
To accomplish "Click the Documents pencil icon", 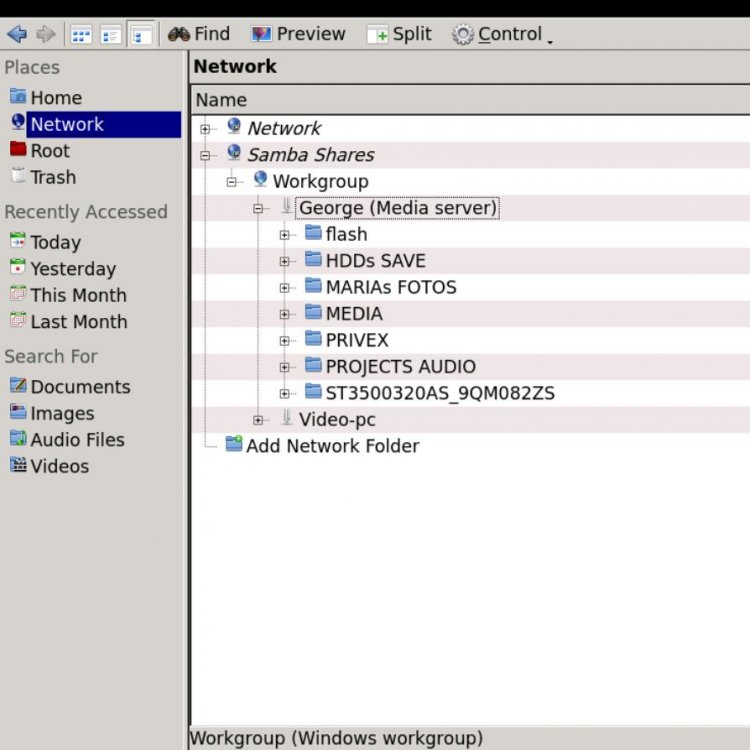I will pos(18,385).
